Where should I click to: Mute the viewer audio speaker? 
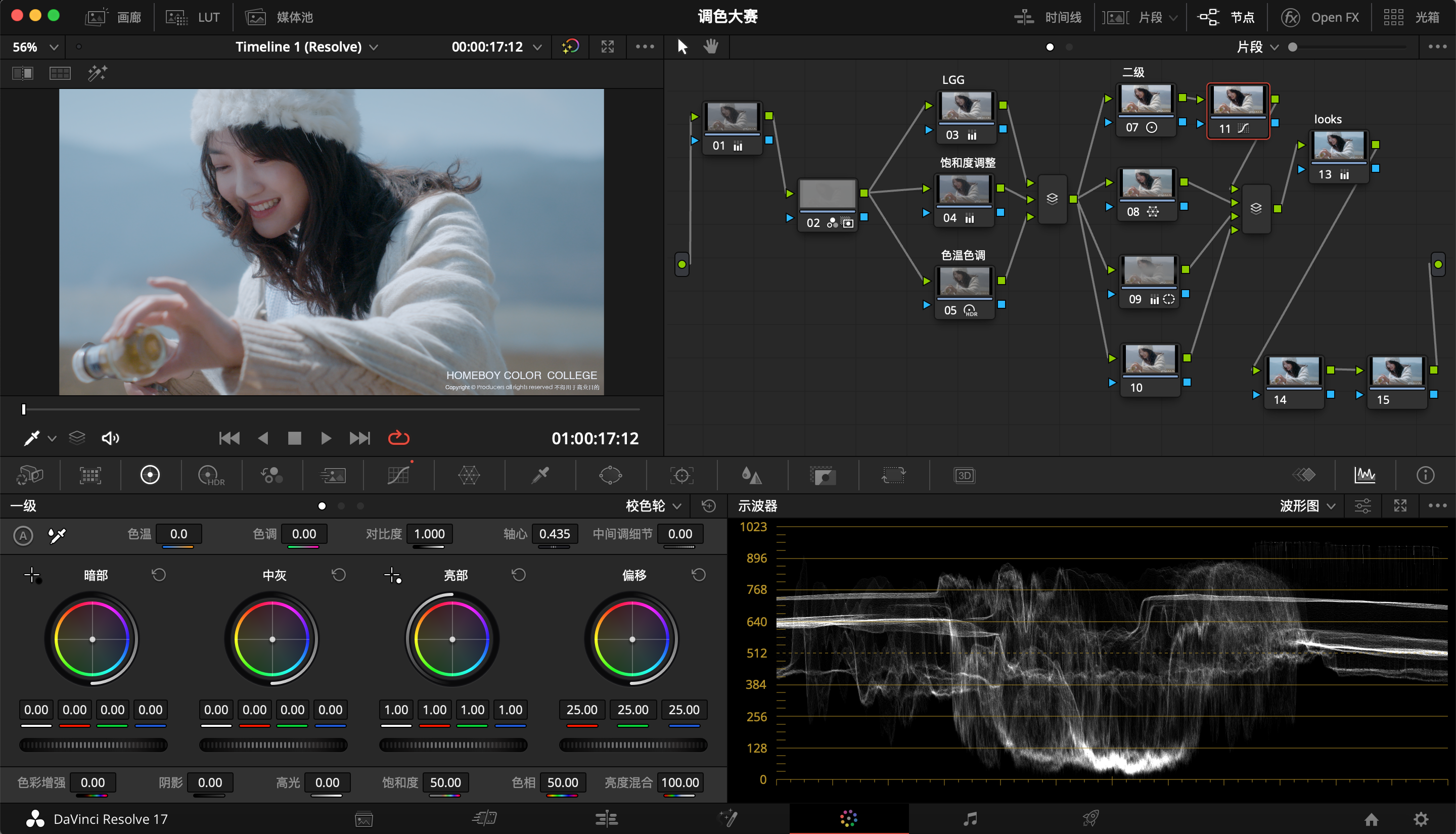(x=110, y=438)
